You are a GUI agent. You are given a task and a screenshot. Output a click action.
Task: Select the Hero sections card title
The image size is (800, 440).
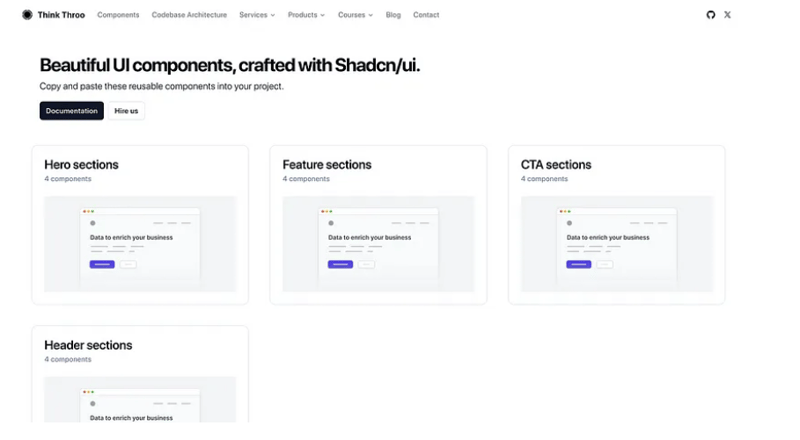pos(81,165)
